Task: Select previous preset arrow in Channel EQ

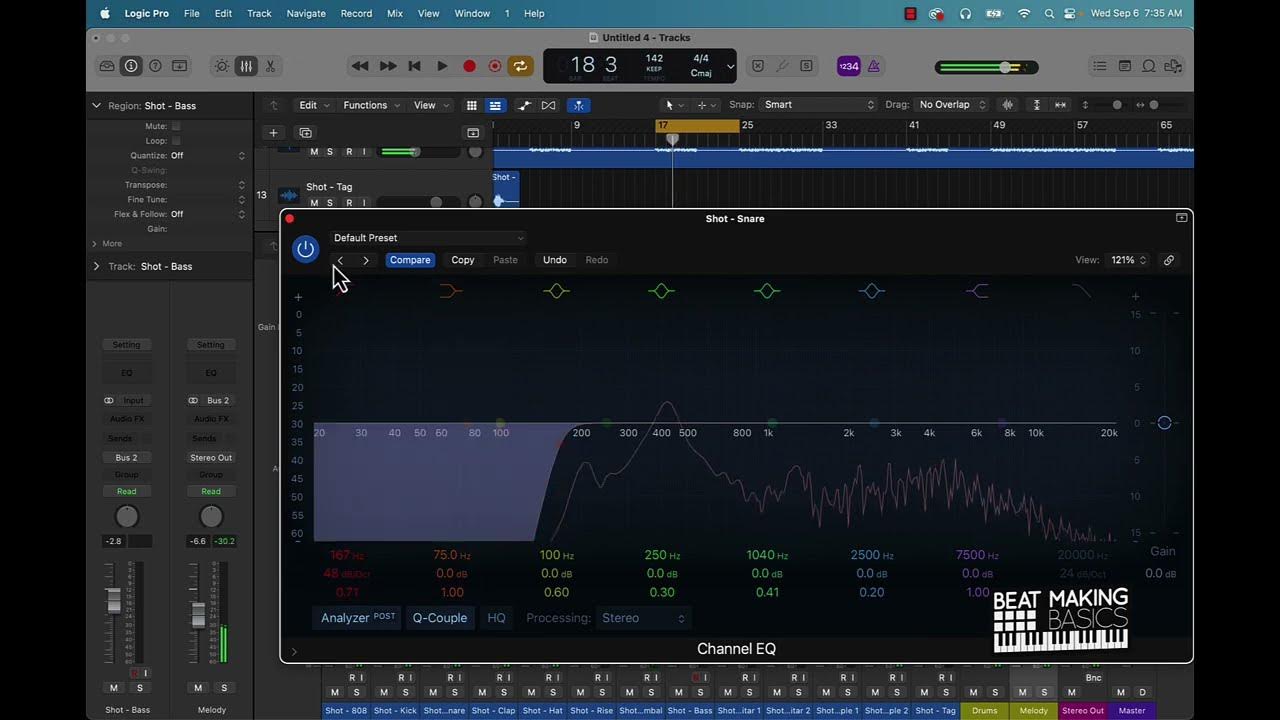Action: 340,260
